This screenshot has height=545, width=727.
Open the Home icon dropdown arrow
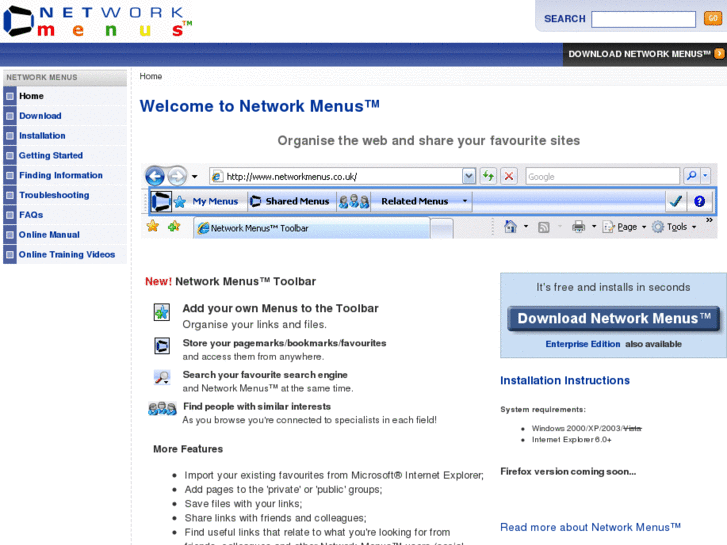coord(526,226)
